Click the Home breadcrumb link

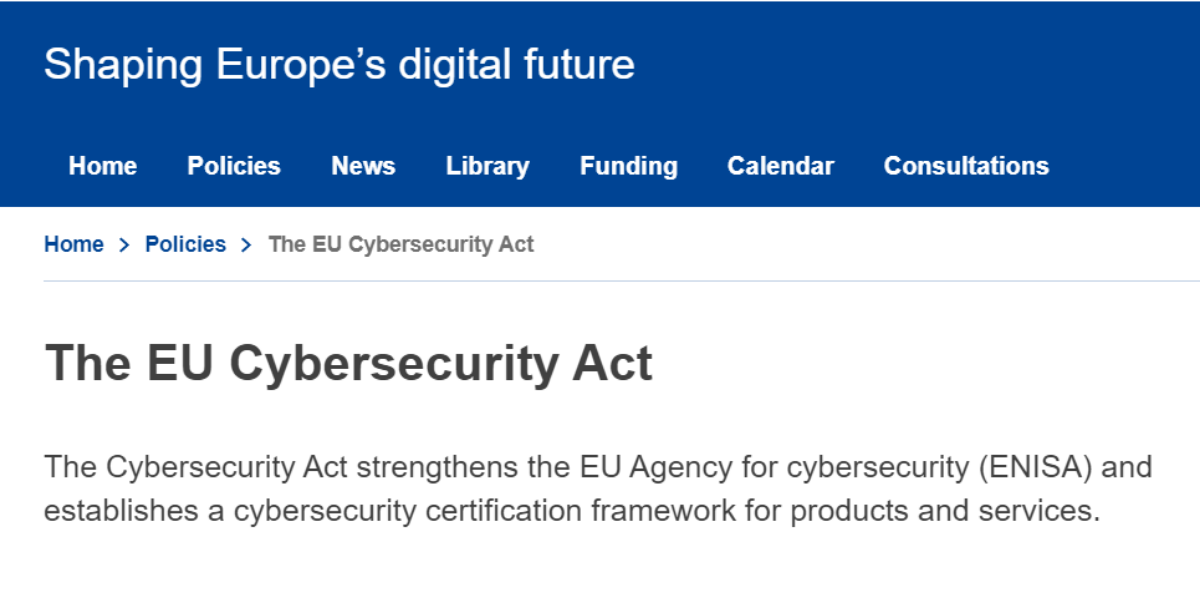pos(74,244)
